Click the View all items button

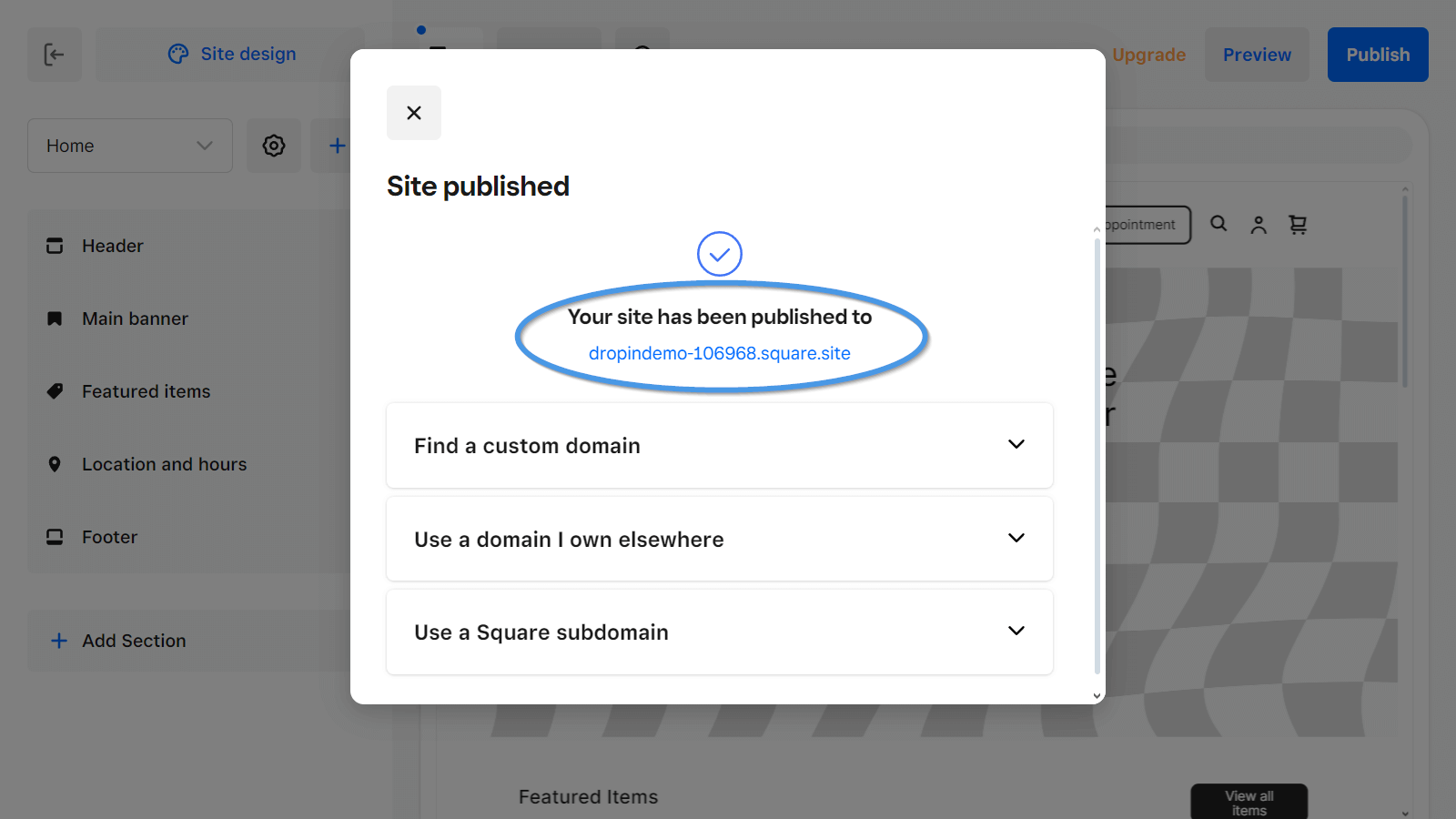click(x=1249, y=801)
